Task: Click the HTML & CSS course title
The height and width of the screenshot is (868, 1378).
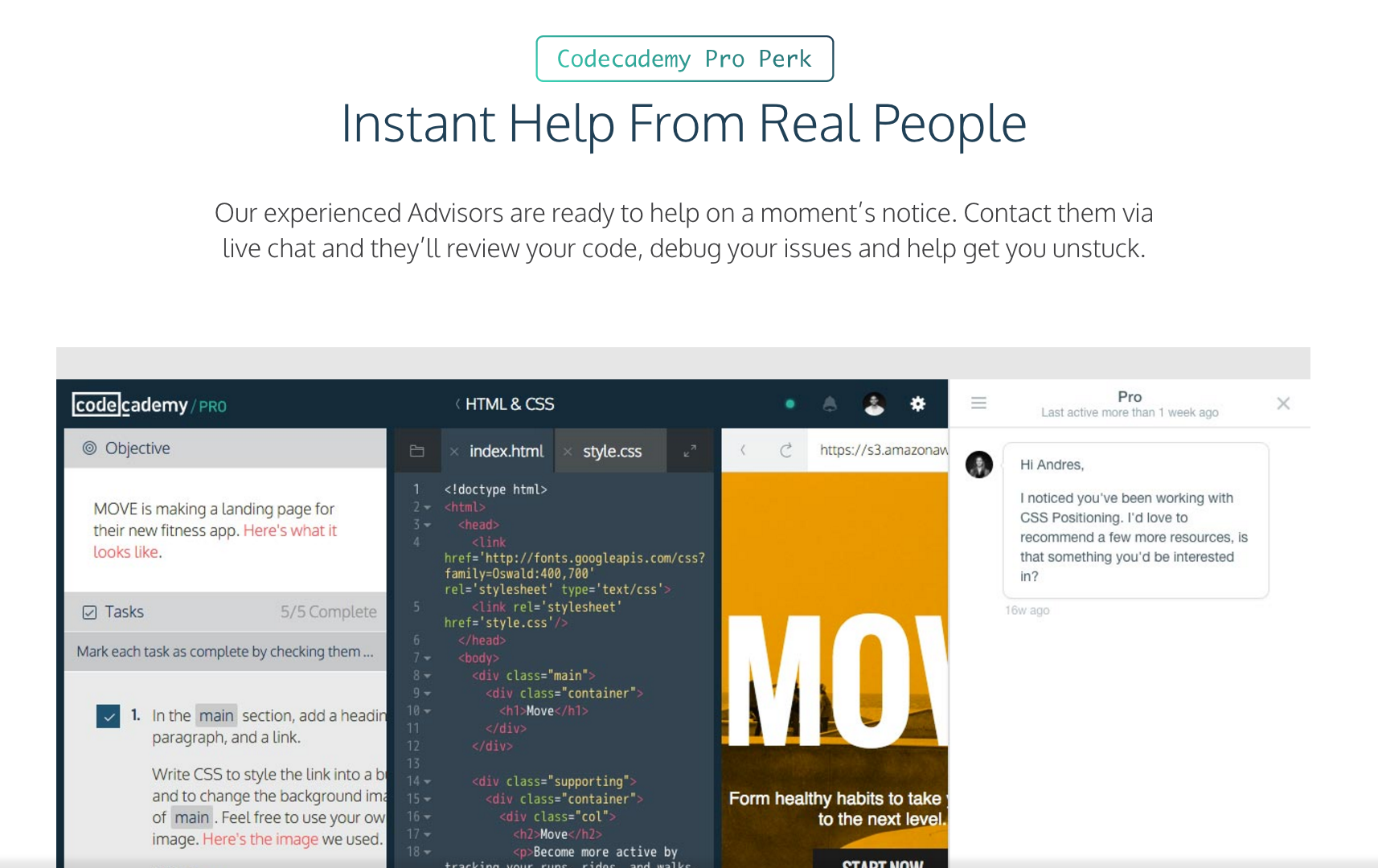Action: [510, 404]
